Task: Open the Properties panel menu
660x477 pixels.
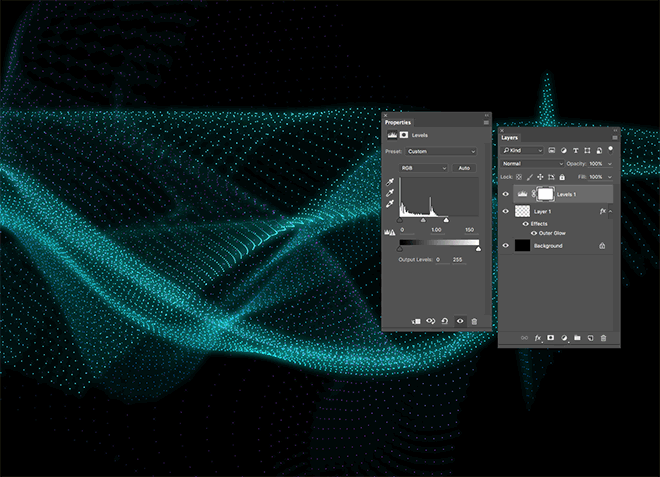Action: (x=486, y=123)
